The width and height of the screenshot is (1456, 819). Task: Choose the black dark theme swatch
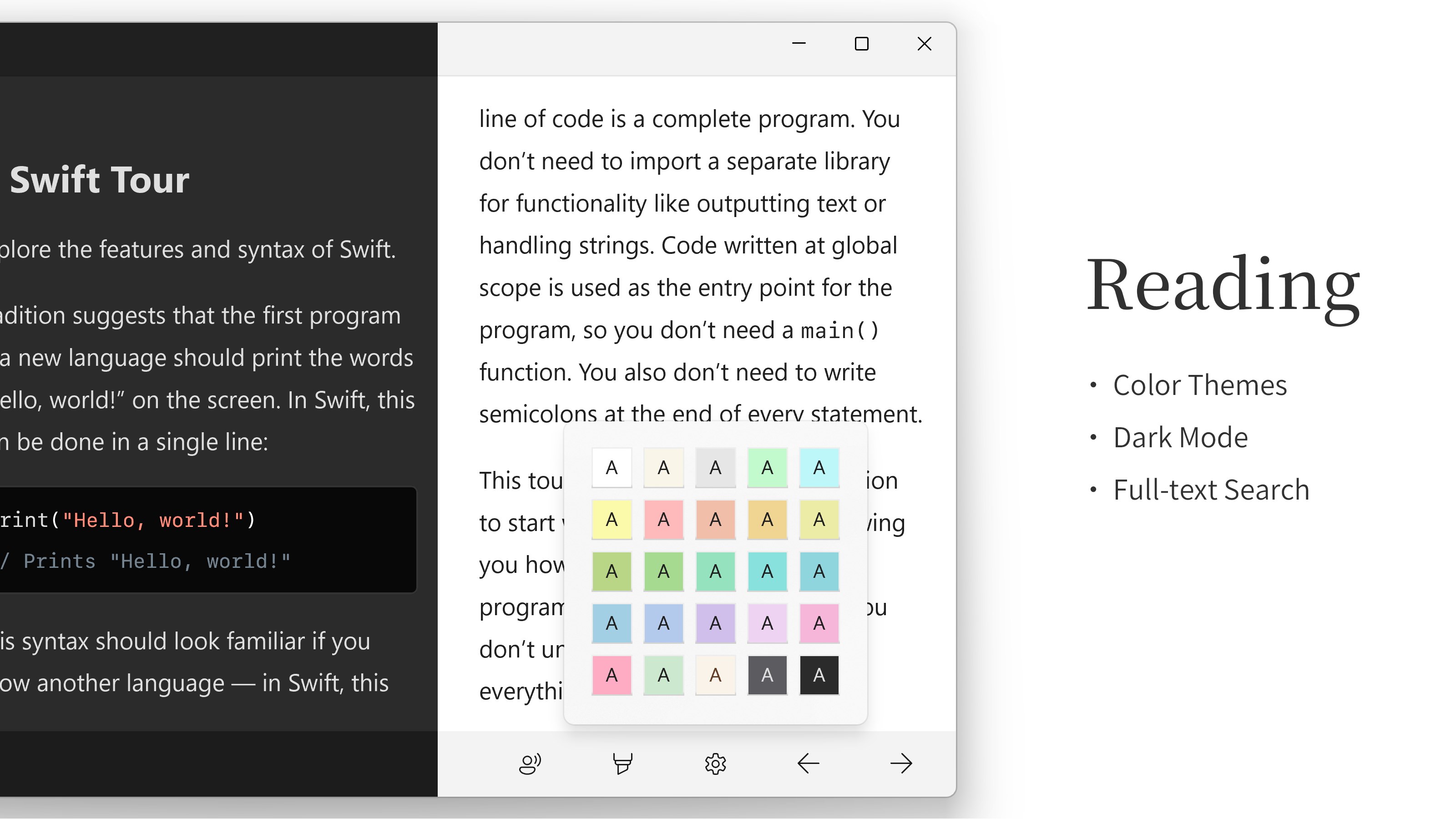pos(819,675)
